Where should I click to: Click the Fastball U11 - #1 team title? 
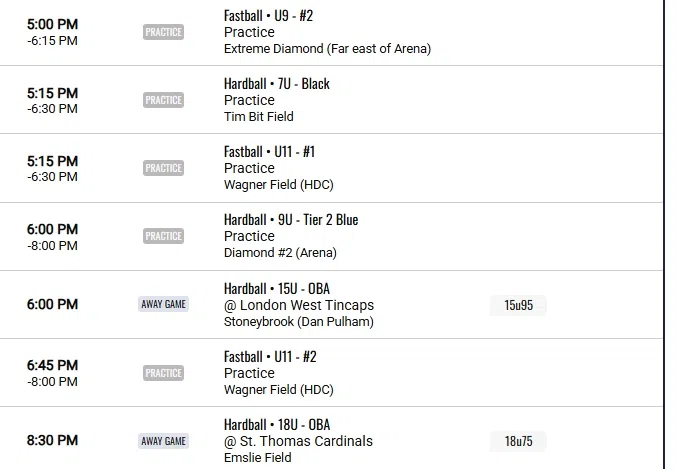(x=269, y=152)
